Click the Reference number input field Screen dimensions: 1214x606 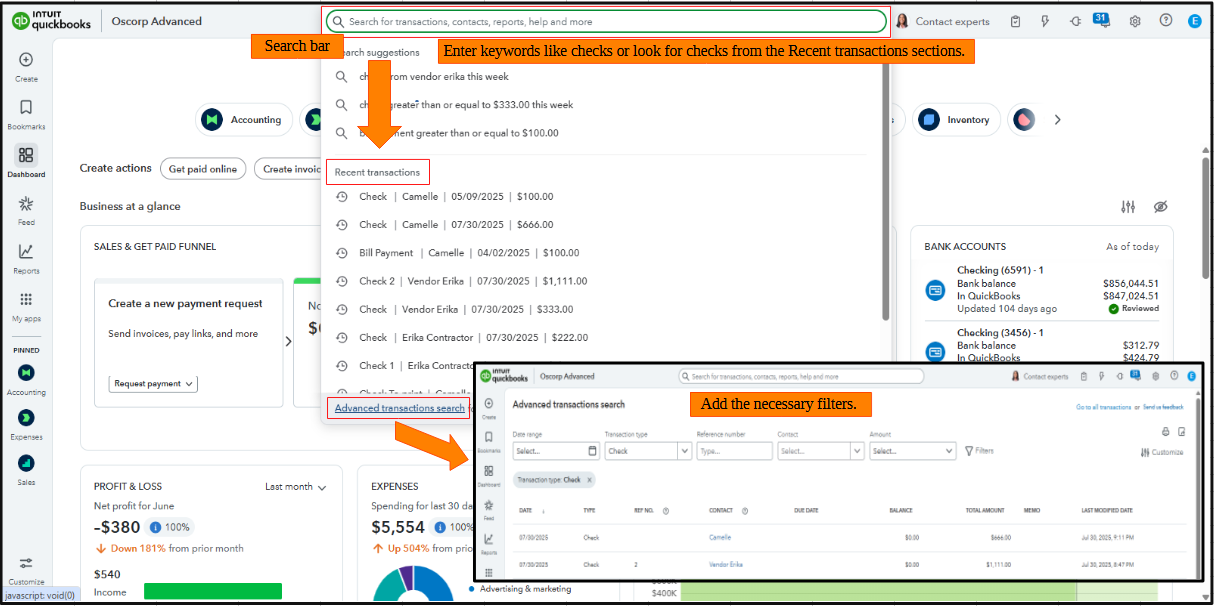[x=735, y=451]
